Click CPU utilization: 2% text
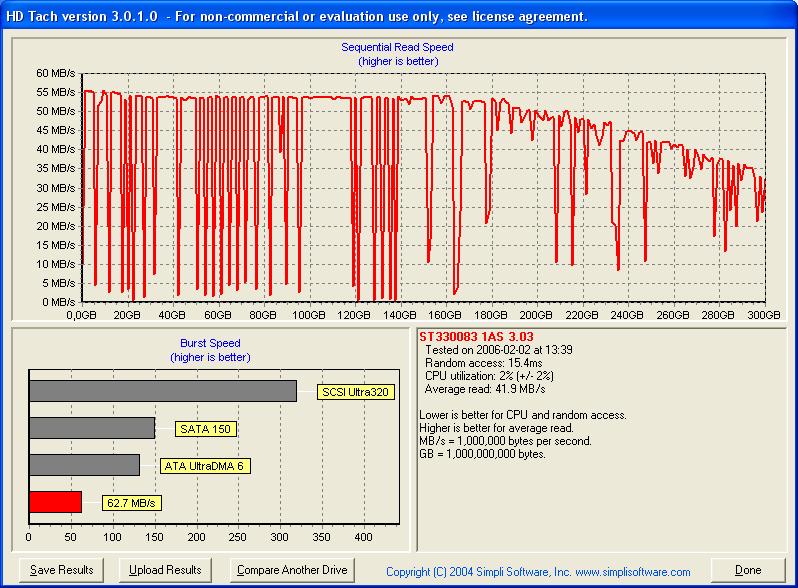Screen dimensions: 798x588 [489, 376]
